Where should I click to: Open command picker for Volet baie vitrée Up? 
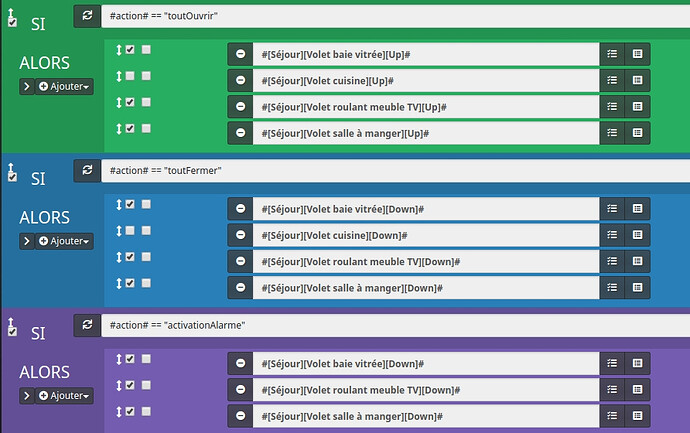[x=637, y=54]
